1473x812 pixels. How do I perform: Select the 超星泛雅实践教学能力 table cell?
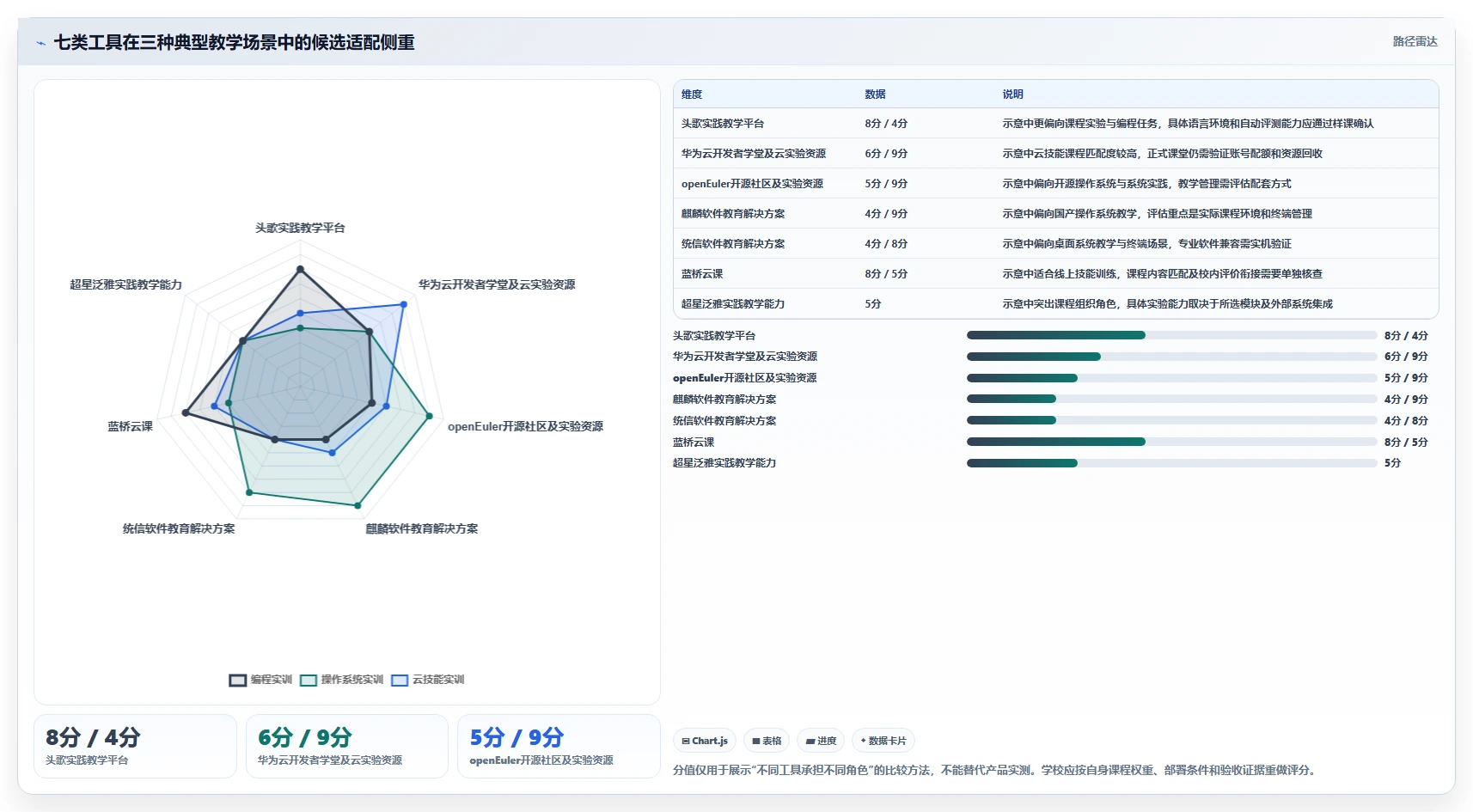(733, 304)
